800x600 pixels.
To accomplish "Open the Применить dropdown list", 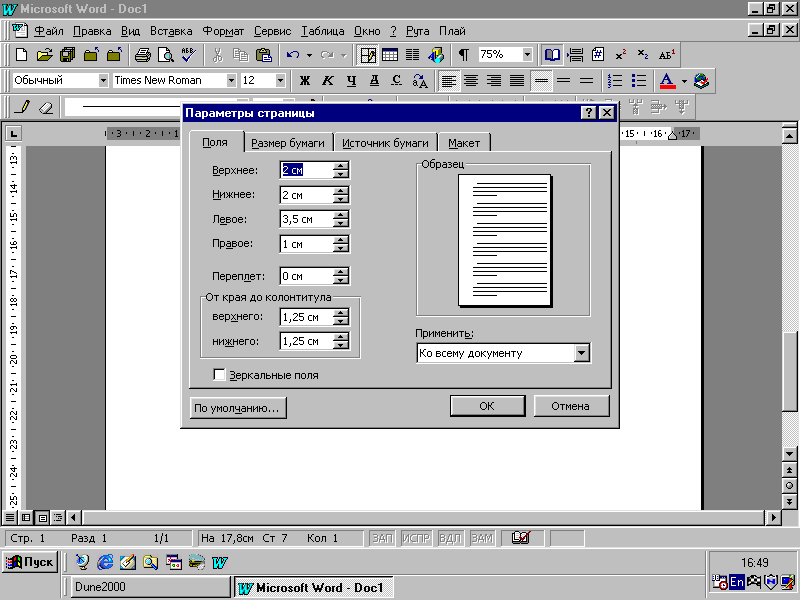I will 581,353.
